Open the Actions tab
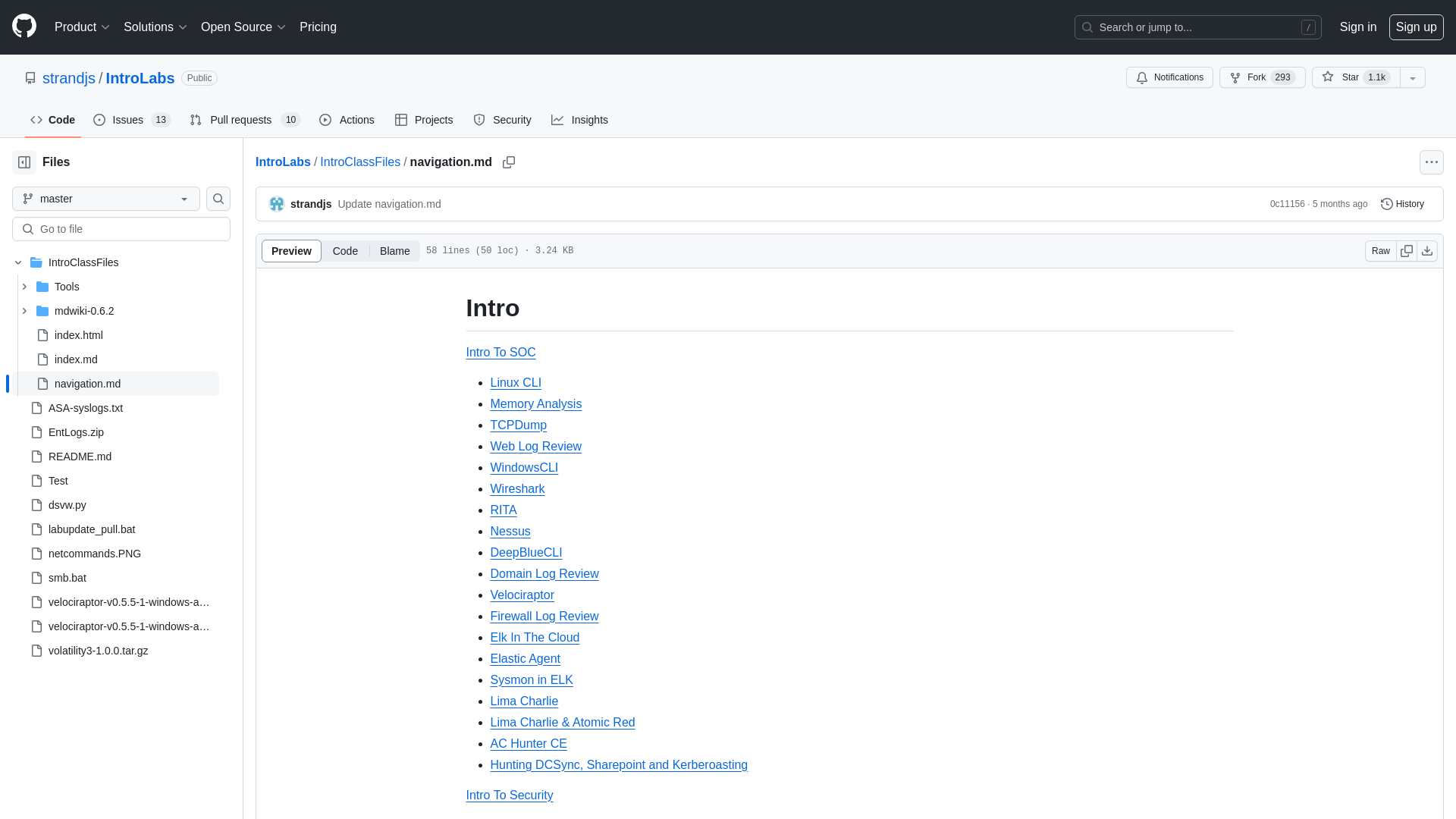 tap(347, 120)
